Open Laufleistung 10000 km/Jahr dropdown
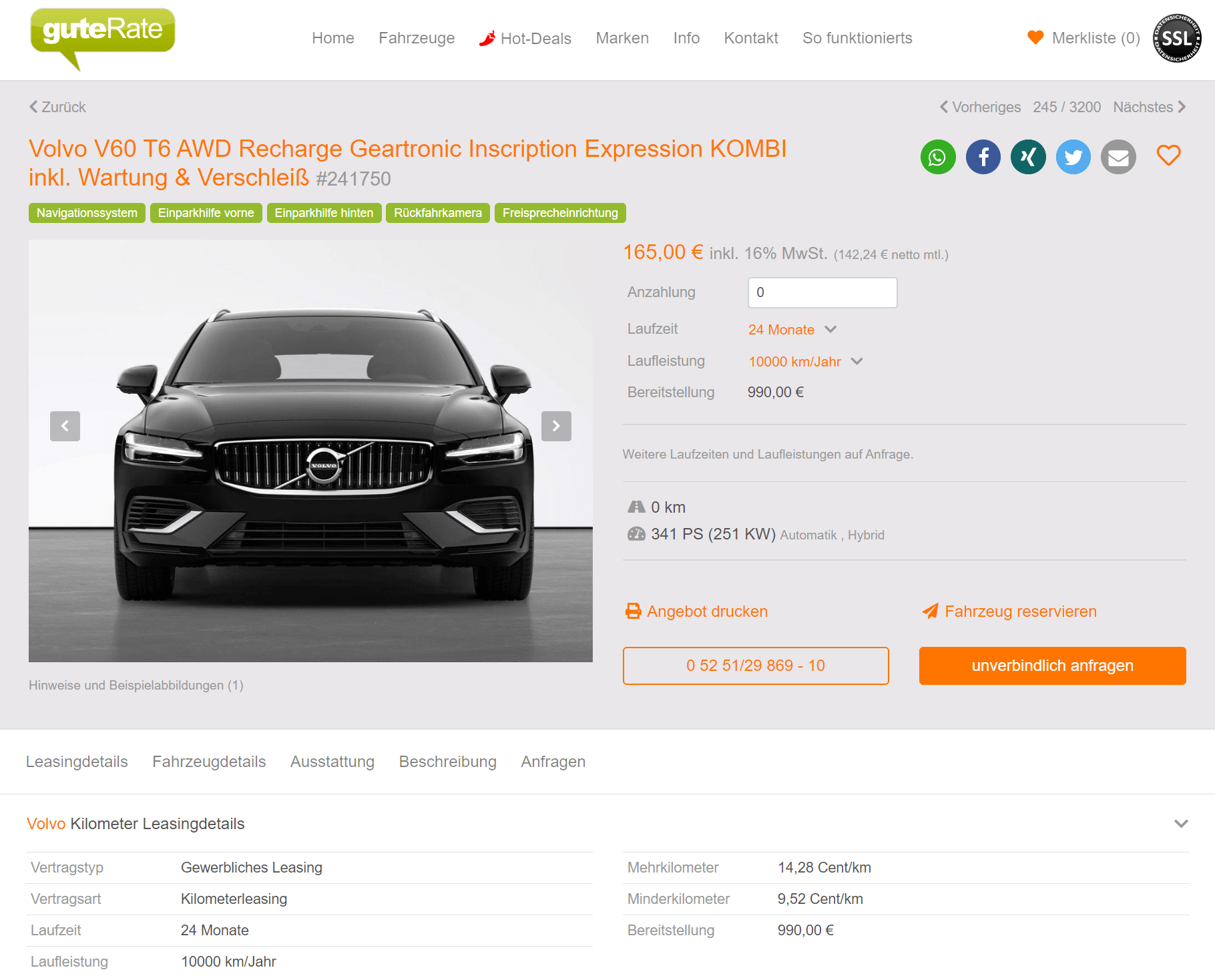The height and width of the screenshot is (980, 1215). pos(806,362)
